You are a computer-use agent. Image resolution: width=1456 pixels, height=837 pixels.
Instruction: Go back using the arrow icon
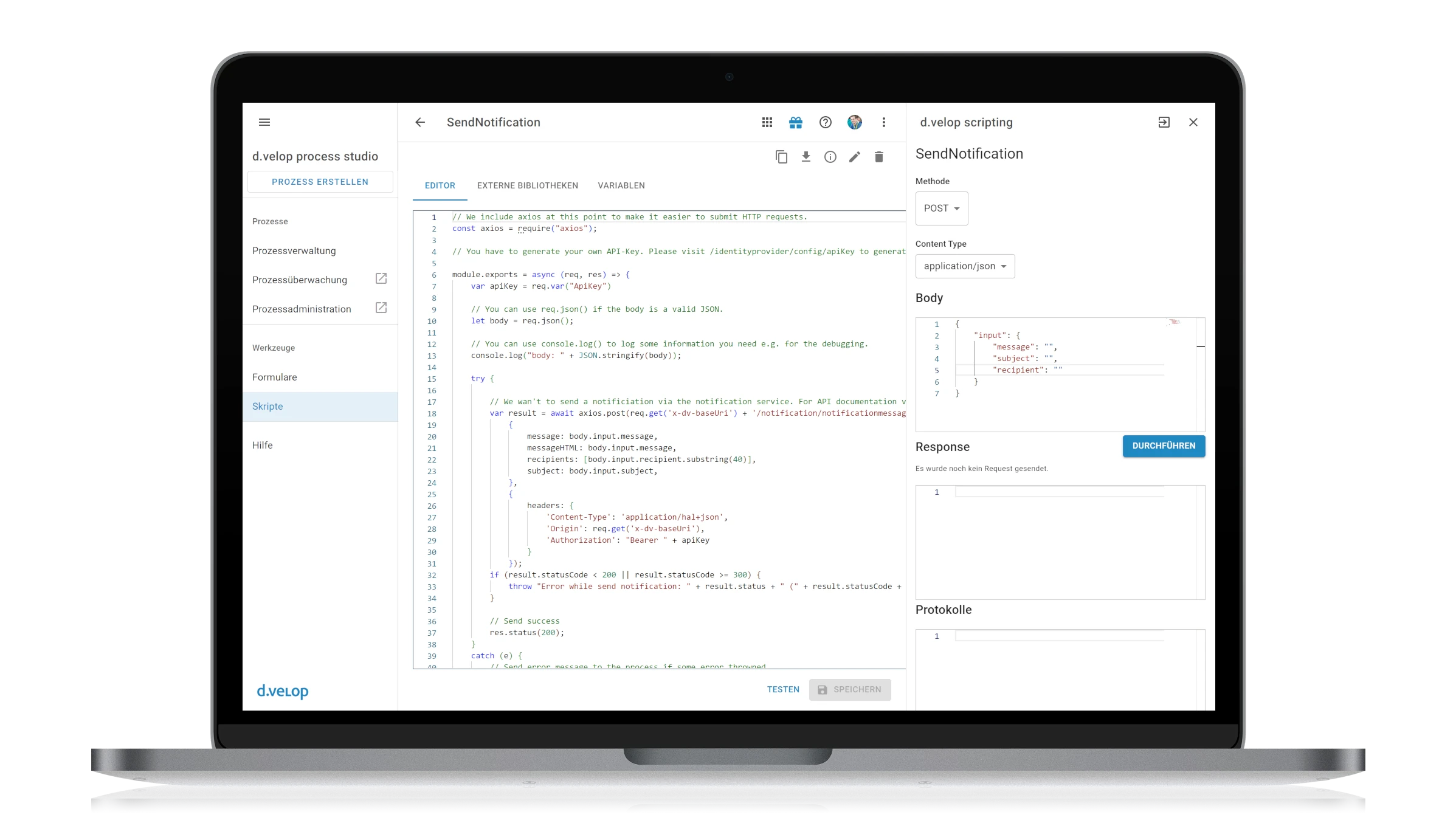pos(420,122)
